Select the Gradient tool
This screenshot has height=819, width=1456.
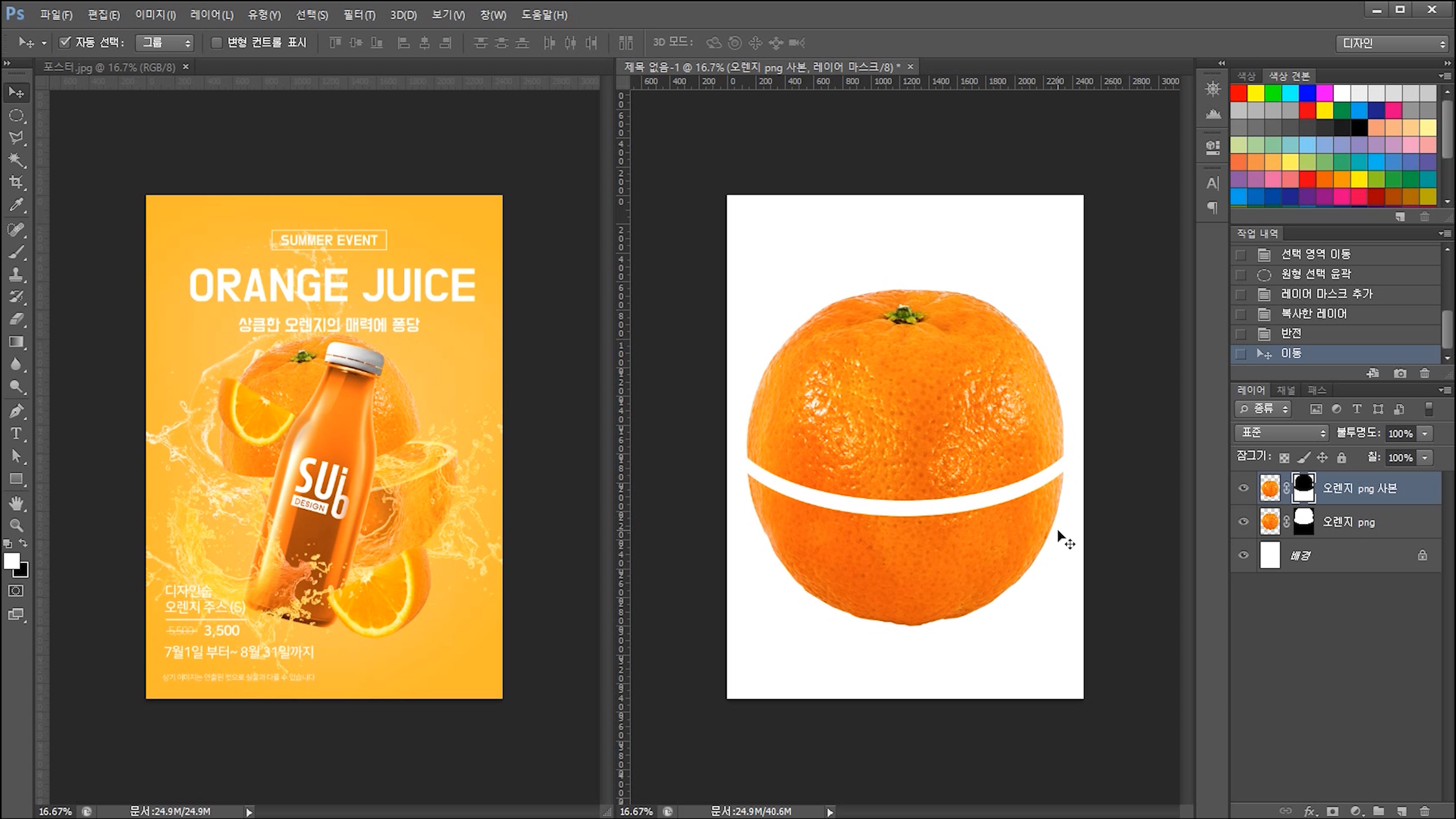click(x=16, y=342)
